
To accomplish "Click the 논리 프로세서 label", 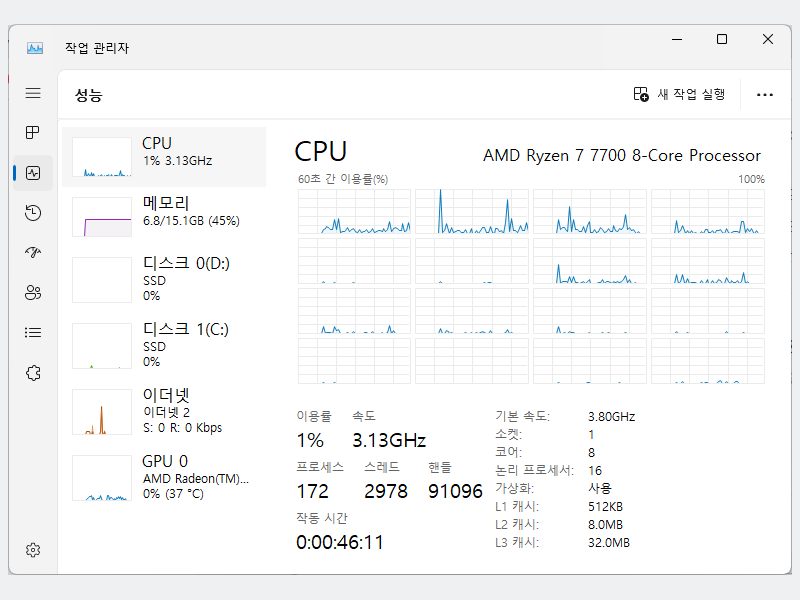I will coord(534,470).
